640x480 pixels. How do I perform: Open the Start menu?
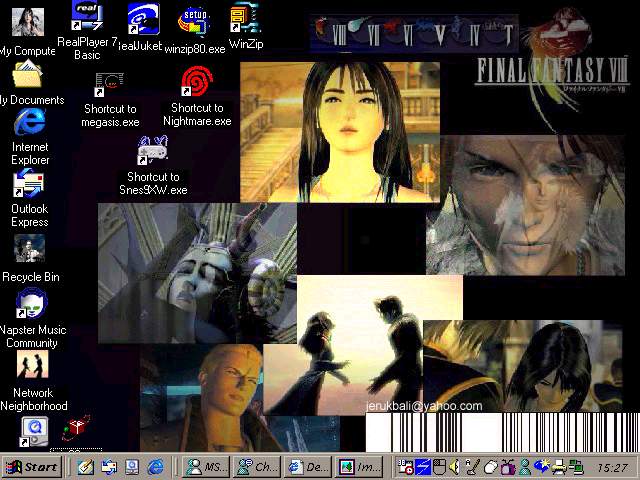pos(32,467)
